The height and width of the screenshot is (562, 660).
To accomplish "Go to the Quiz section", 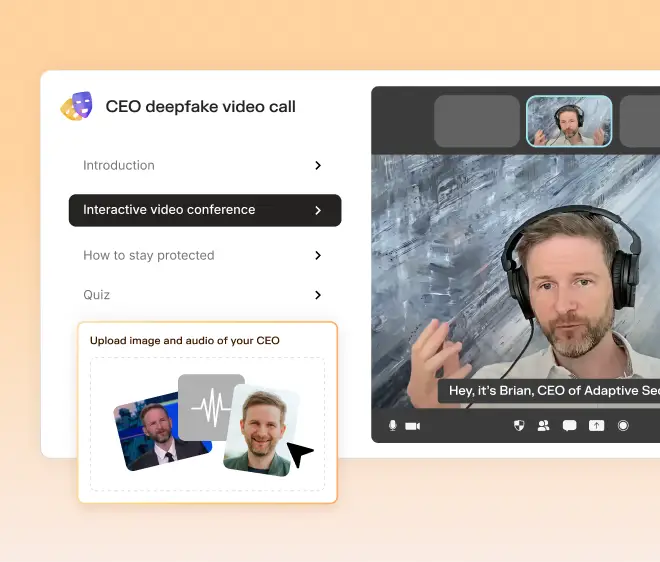I will (205, 295).
